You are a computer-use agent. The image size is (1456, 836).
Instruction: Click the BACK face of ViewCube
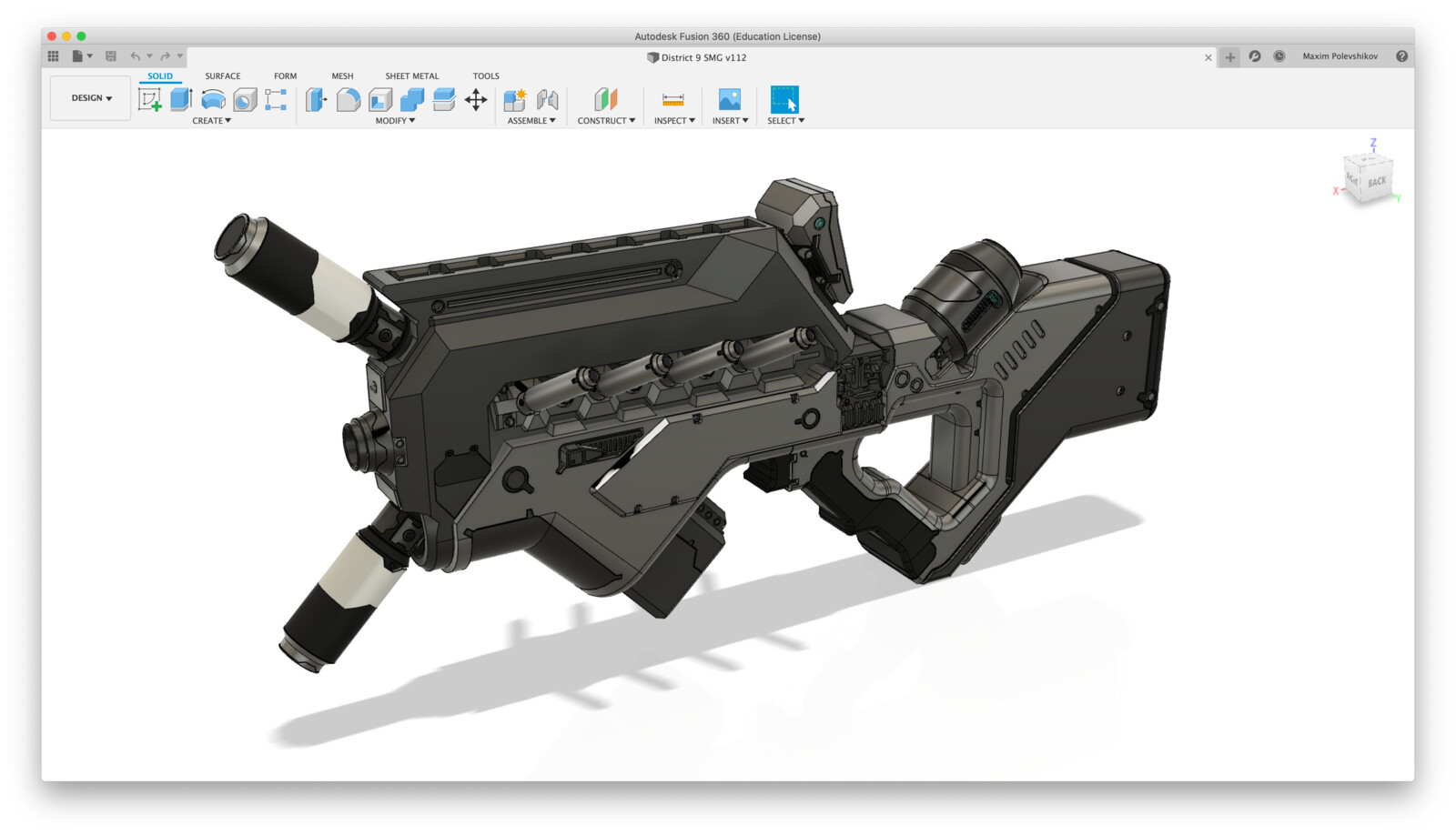pos(1376,182)
